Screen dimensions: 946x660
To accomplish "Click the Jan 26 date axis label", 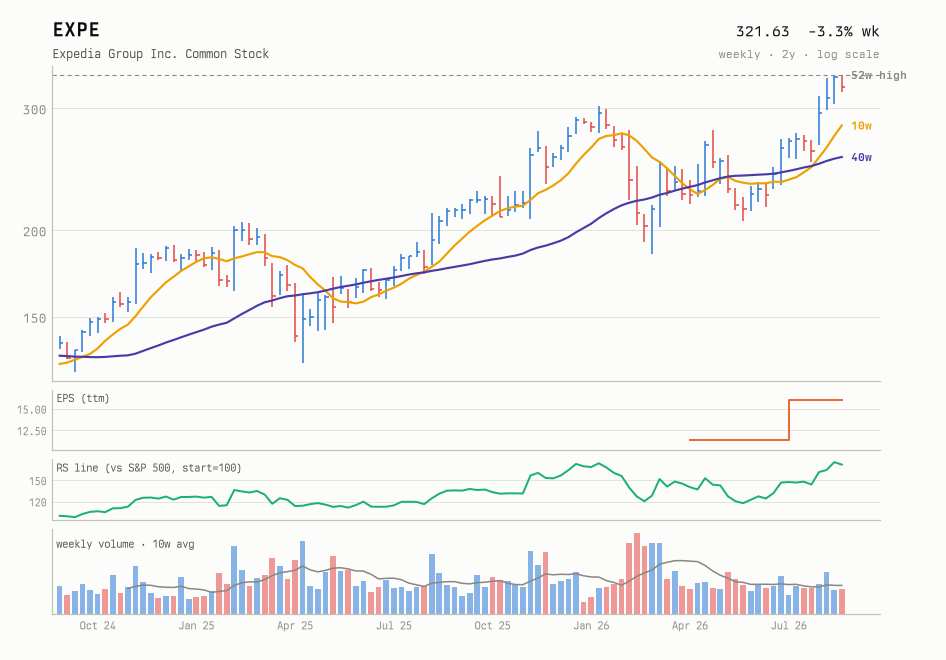I will pyautogui.click(x=591, y=626).
